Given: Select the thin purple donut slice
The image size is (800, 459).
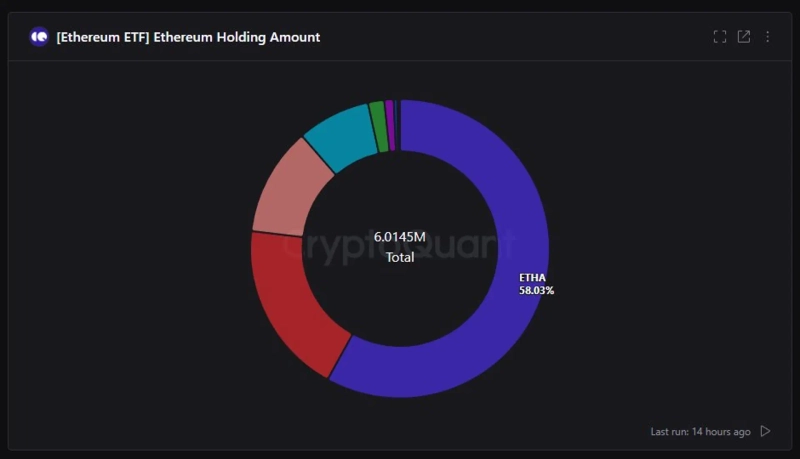Looking at the screenshot, I should [390, 125].
